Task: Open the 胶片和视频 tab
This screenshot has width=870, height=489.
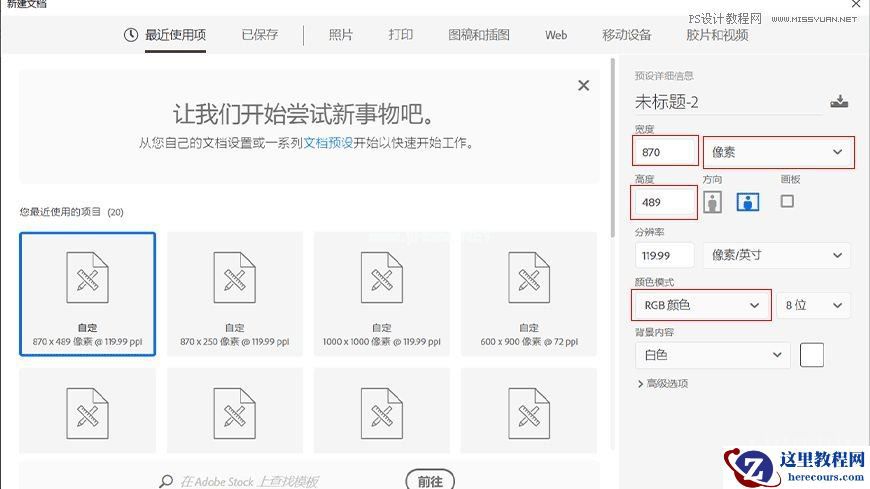Action: point(717,34)
